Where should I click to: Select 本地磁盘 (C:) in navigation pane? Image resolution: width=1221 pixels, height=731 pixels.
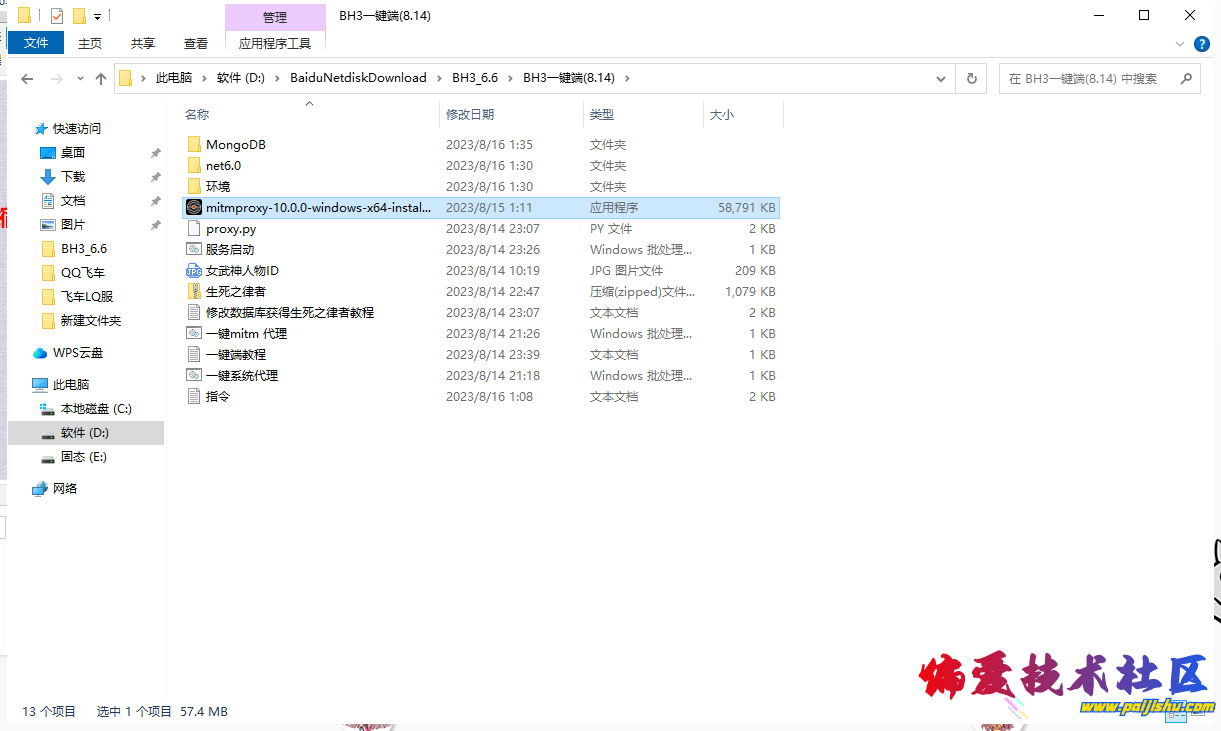pos(96,409)
